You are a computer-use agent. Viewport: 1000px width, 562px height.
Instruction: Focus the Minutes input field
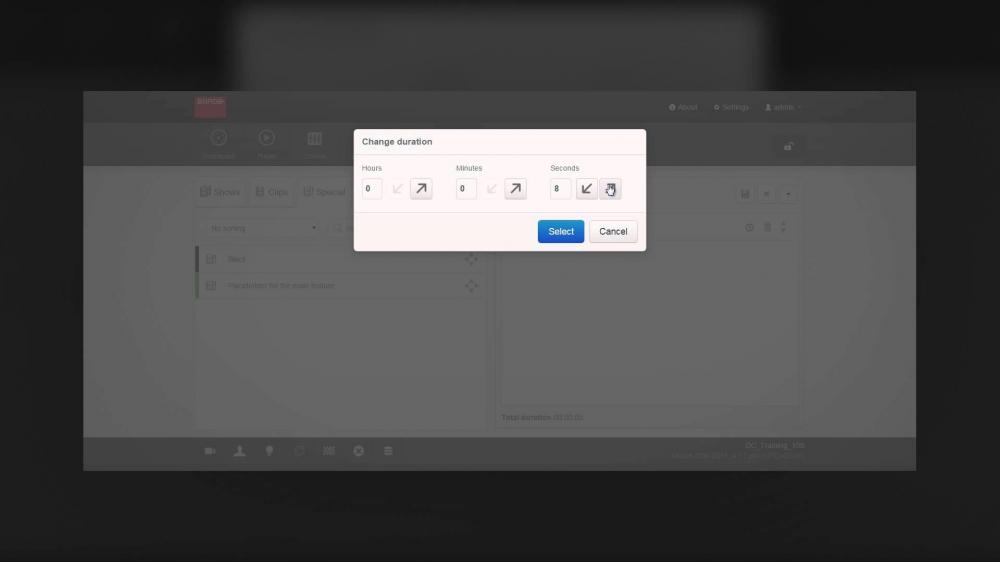(x=465, y=188)
